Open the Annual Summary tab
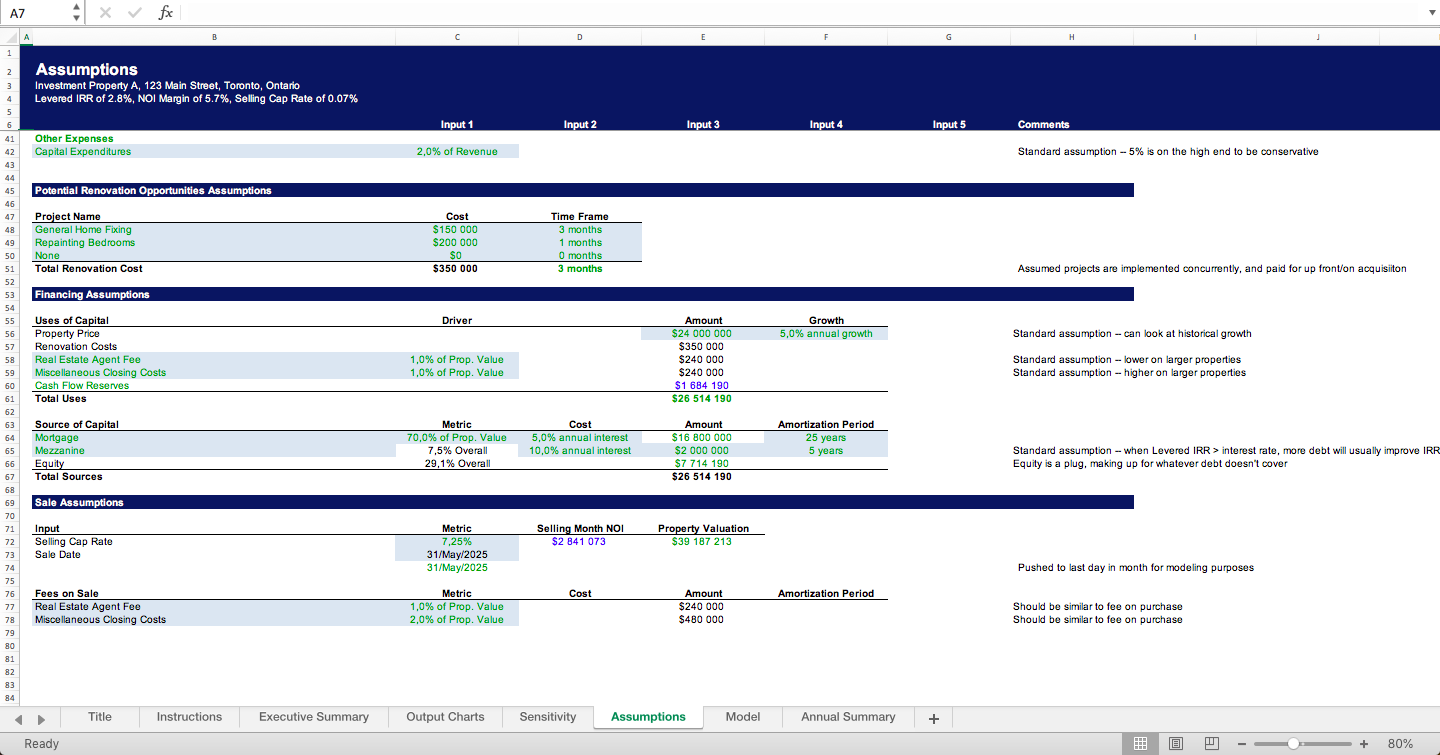This screenshot has height=755, width=1440. point(847,717)
